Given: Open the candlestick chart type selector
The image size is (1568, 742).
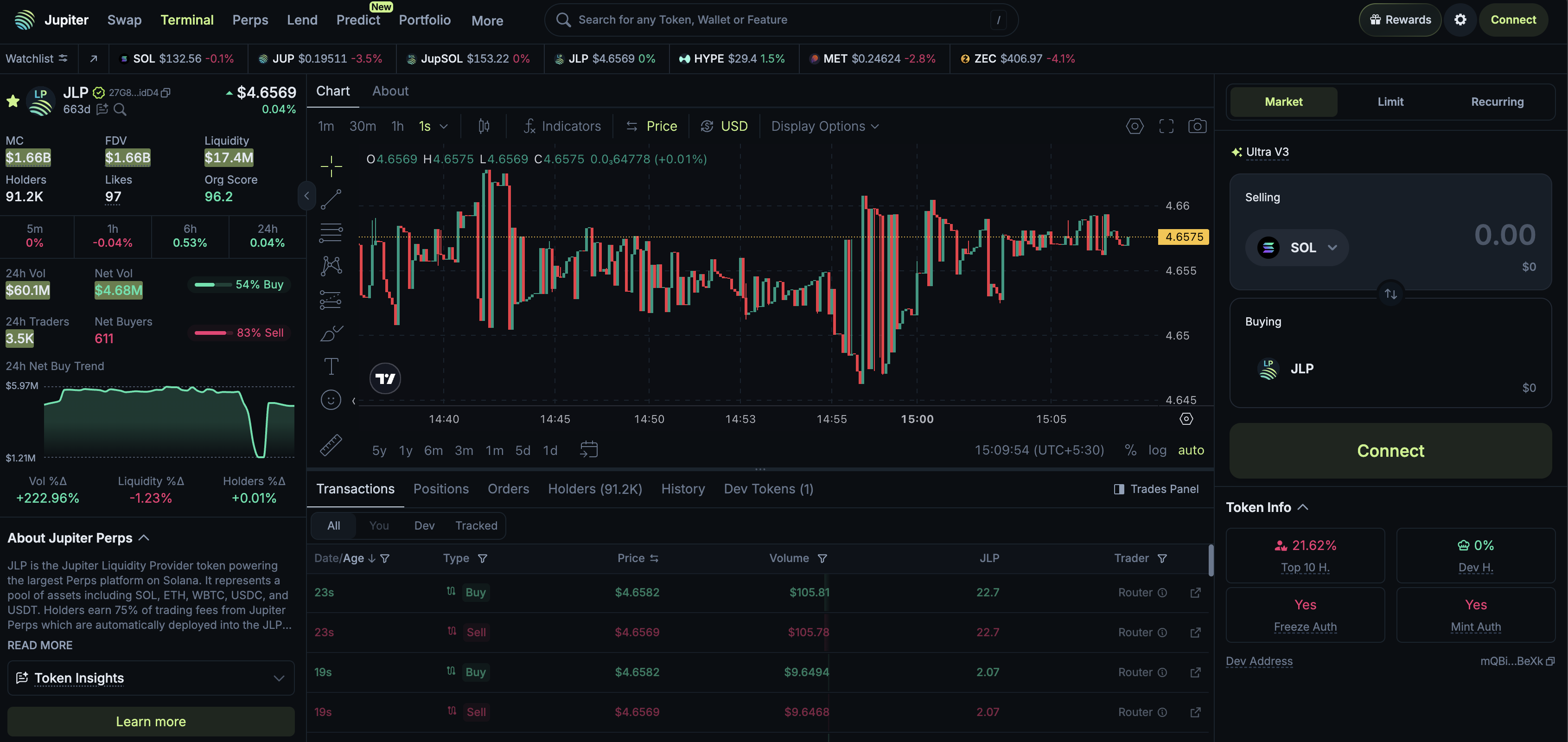Looking at the screenshot, I should pyautogui.click(x=484, y=126).
